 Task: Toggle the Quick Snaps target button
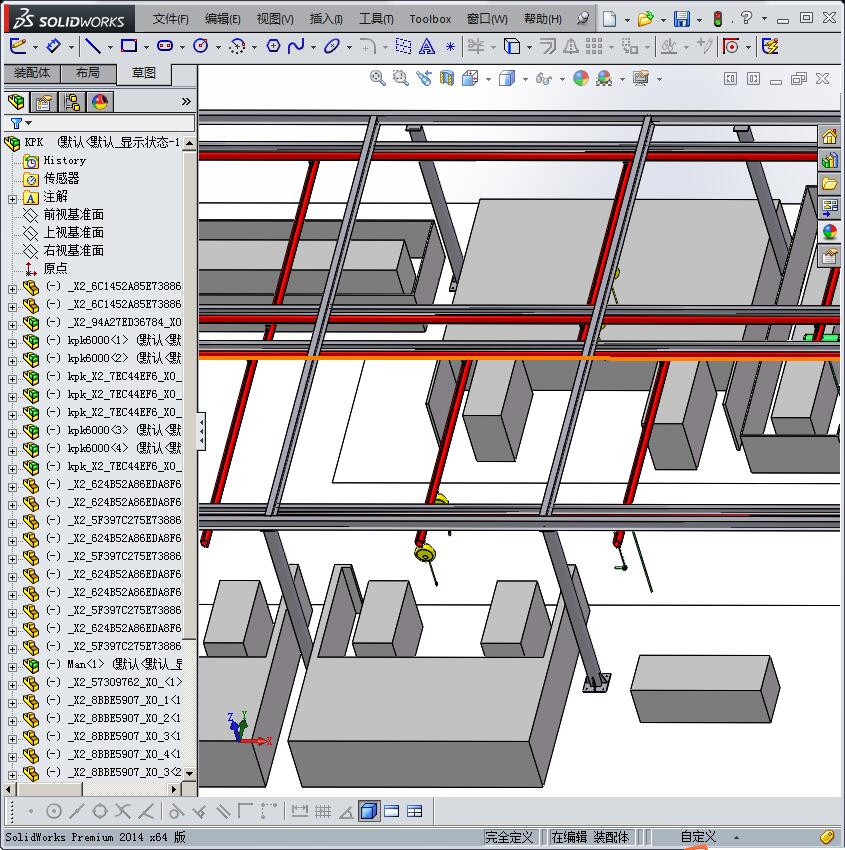pos(731,47)
